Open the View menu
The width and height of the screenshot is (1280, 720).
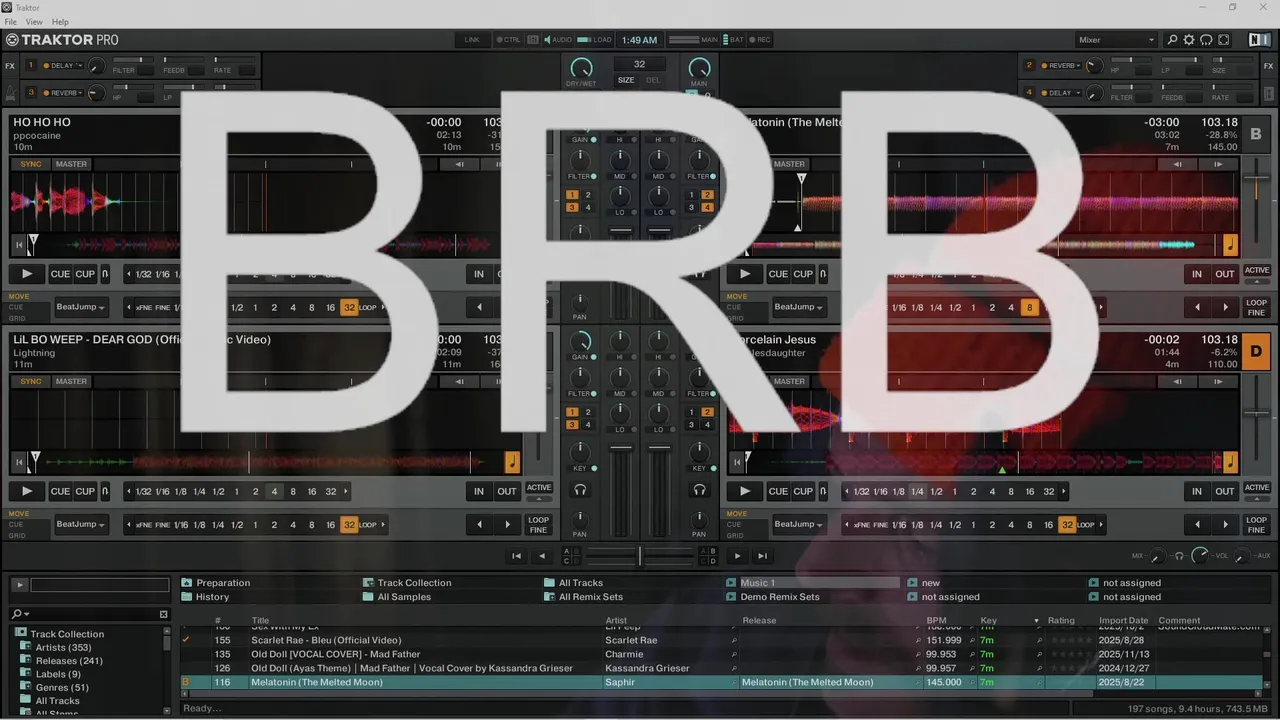(x=33, y=21)
